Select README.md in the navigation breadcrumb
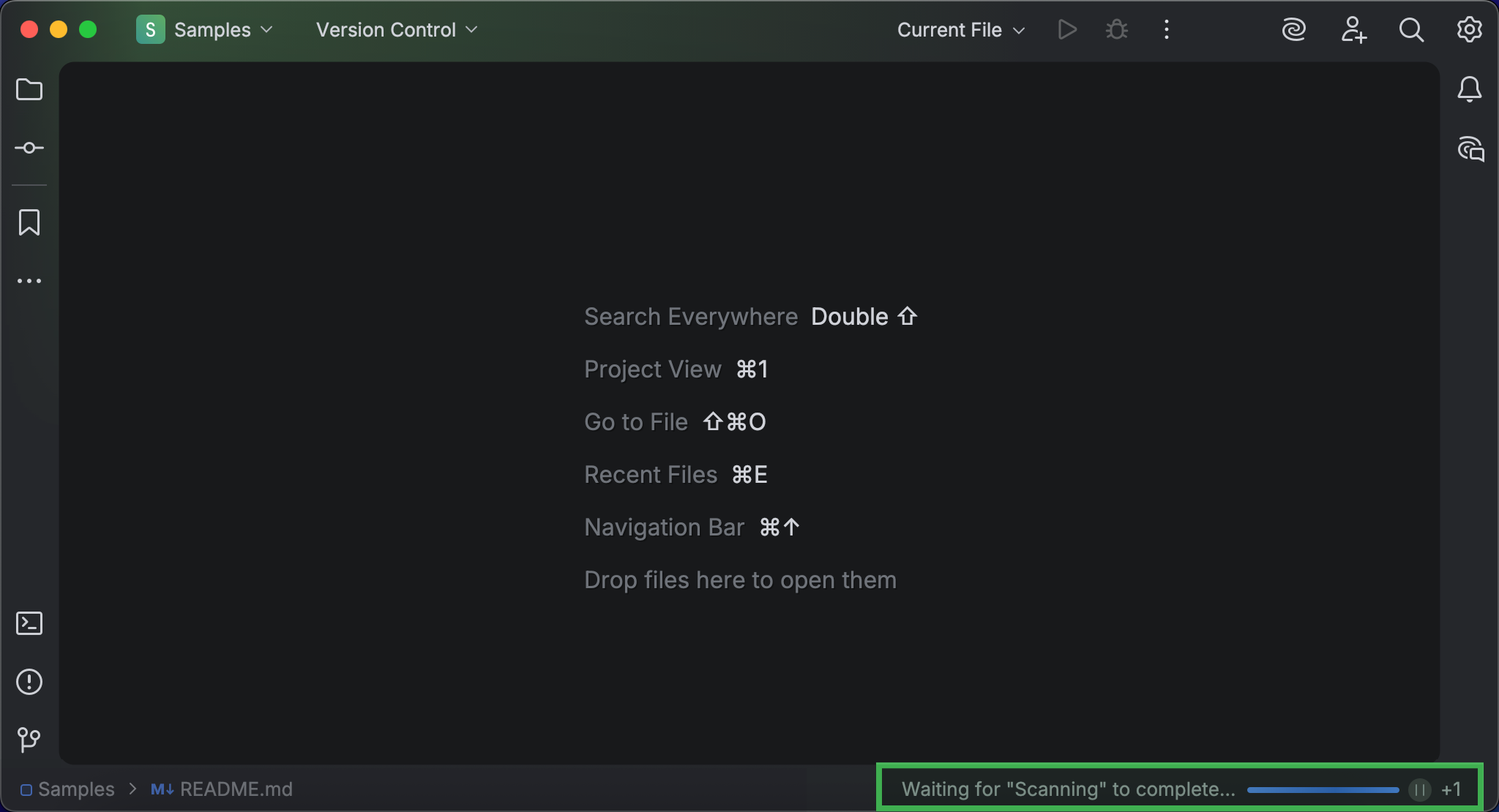The height and width of the screenshot is (812, 1499). click(222, 789)
